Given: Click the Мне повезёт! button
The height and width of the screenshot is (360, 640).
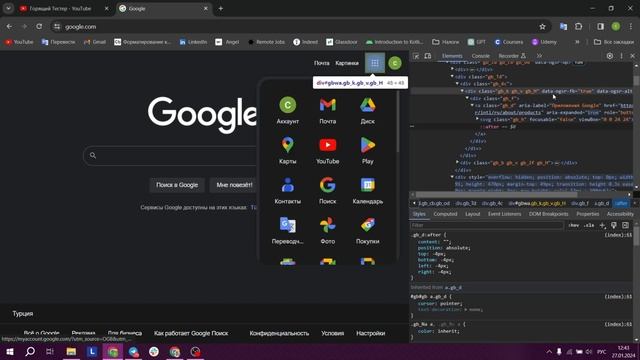Looking at the screenshot, I should 234,185.
